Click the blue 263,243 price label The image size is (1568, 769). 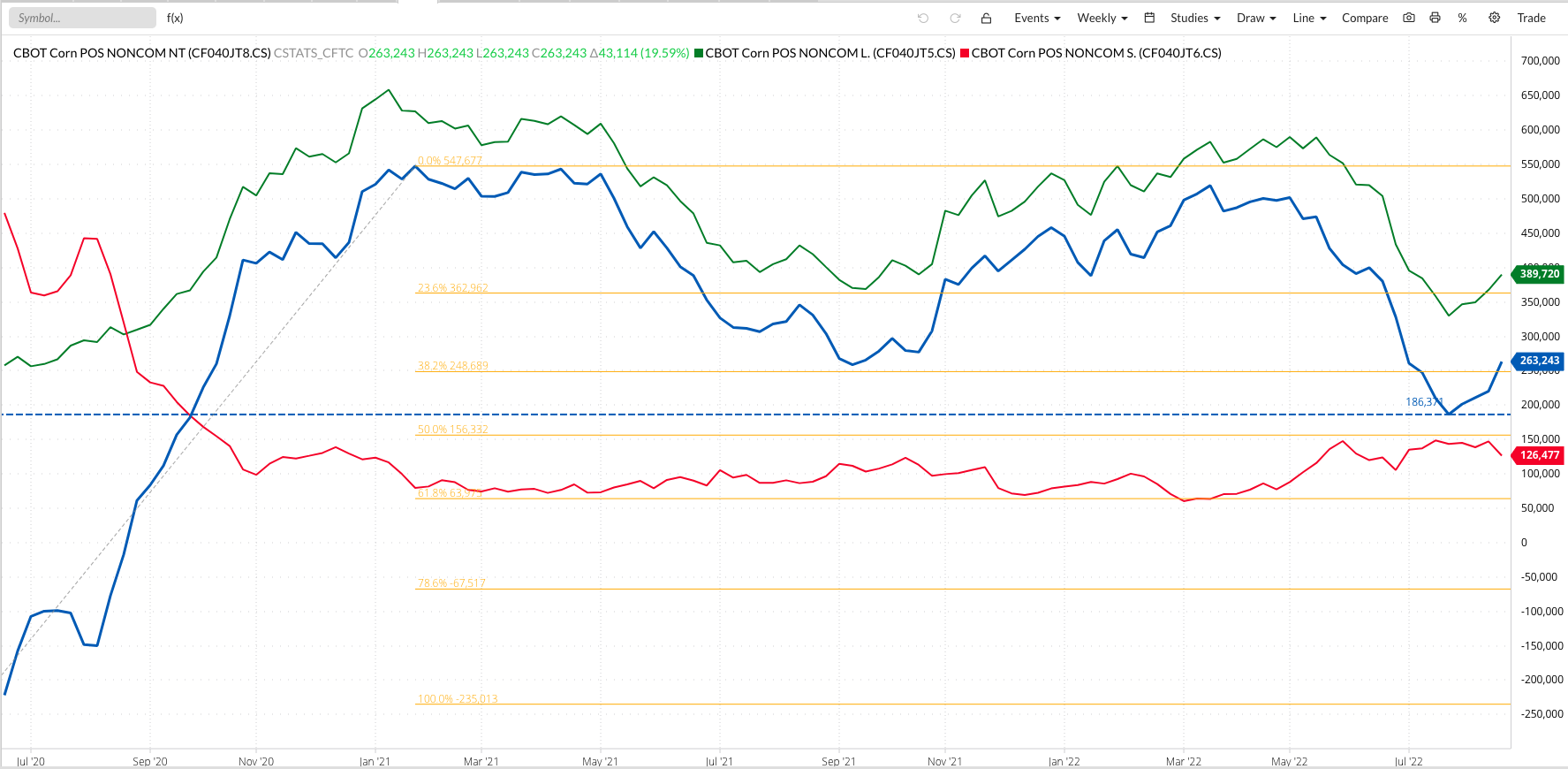pos(1539,361)
